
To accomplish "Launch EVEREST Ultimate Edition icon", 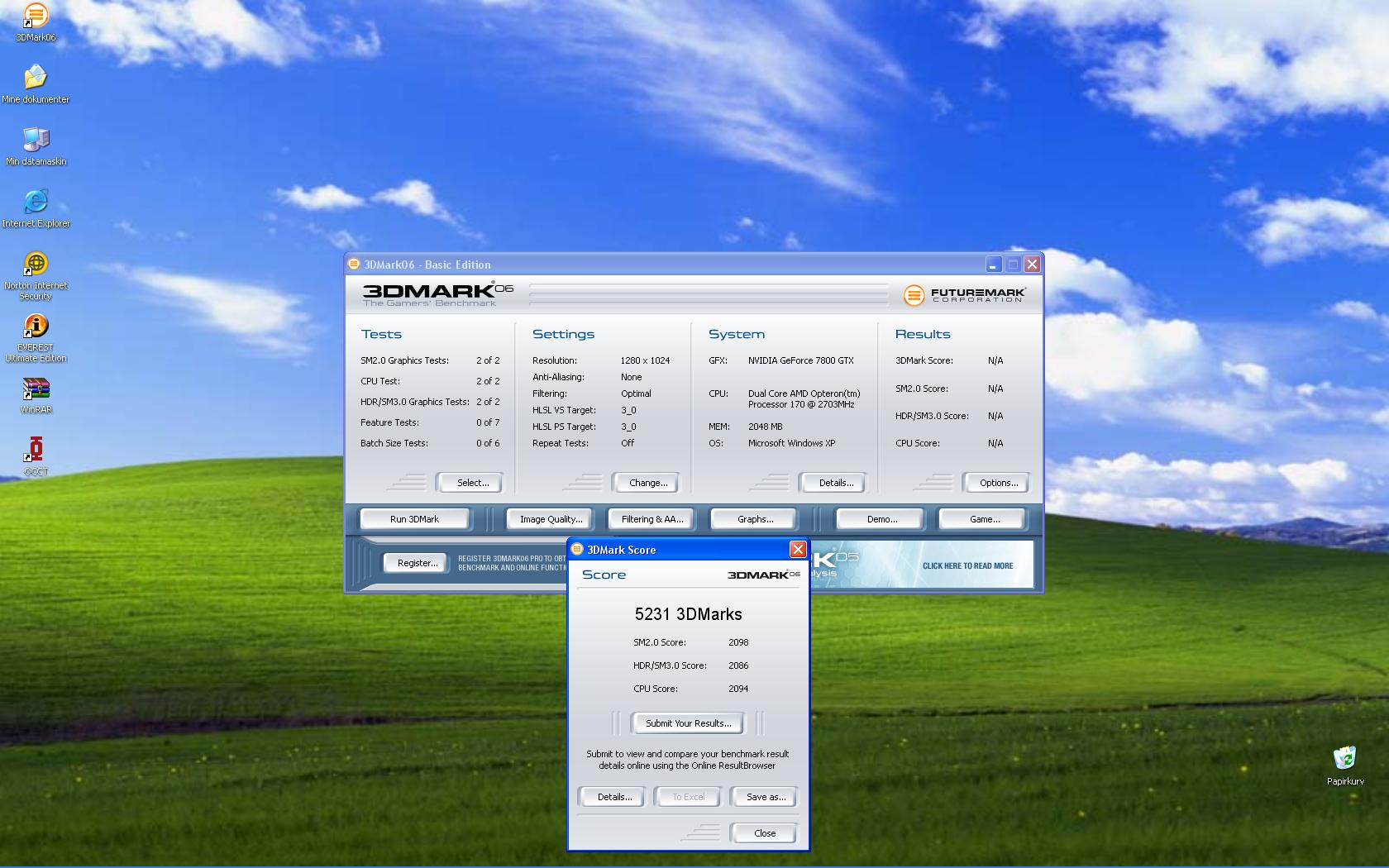I will point(36,338).
